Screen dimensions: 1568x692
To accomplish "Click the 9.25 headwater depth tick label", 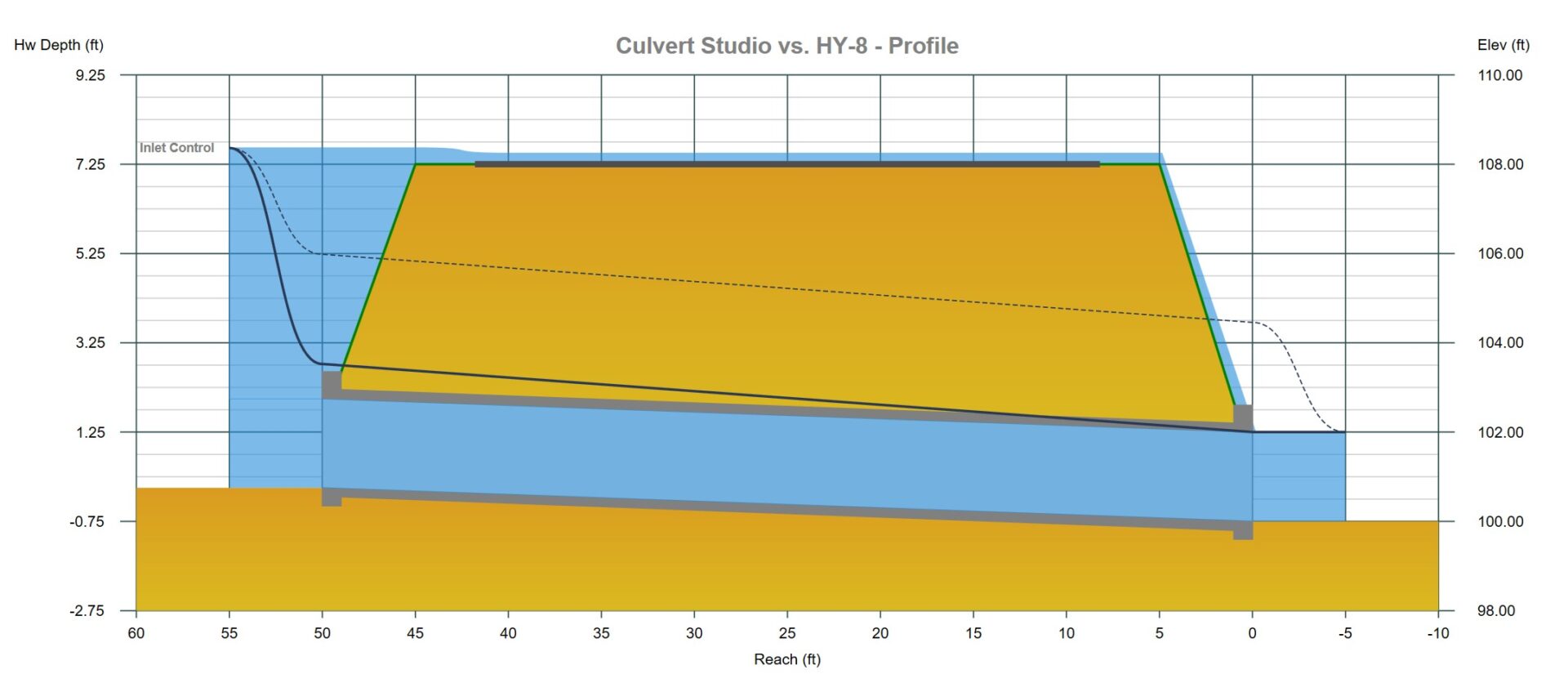I will [91, 75].
